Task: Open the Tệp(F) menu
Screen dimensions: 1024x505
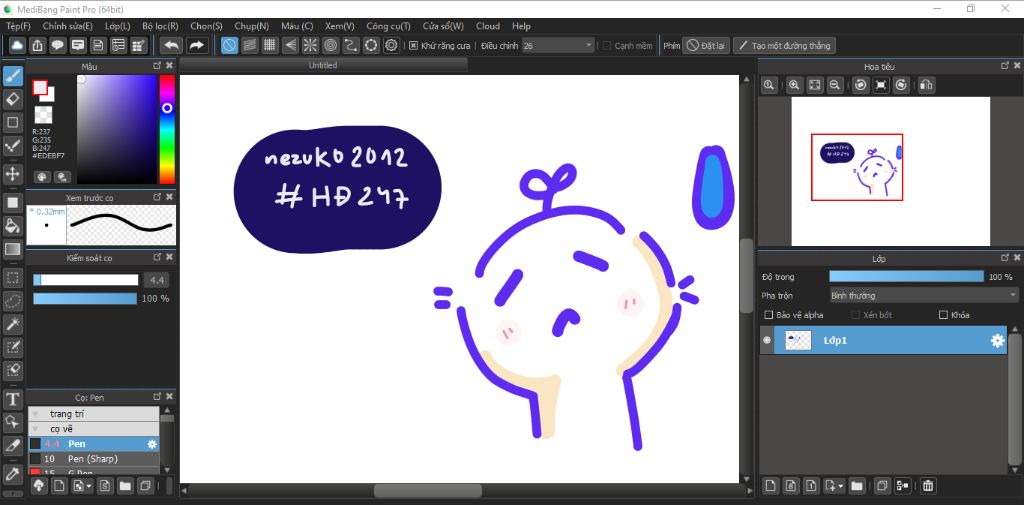Action: point(18,26)
